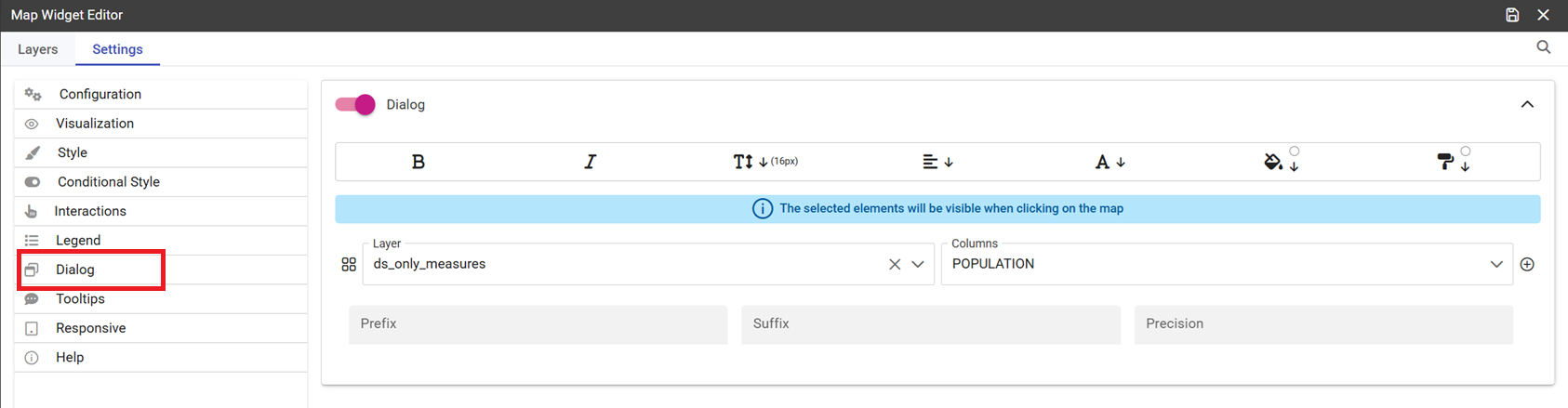Image resolution: width=1568 pixels, height=408 pixels.
Task: Open the text alignment options
Action: point(937,162)
